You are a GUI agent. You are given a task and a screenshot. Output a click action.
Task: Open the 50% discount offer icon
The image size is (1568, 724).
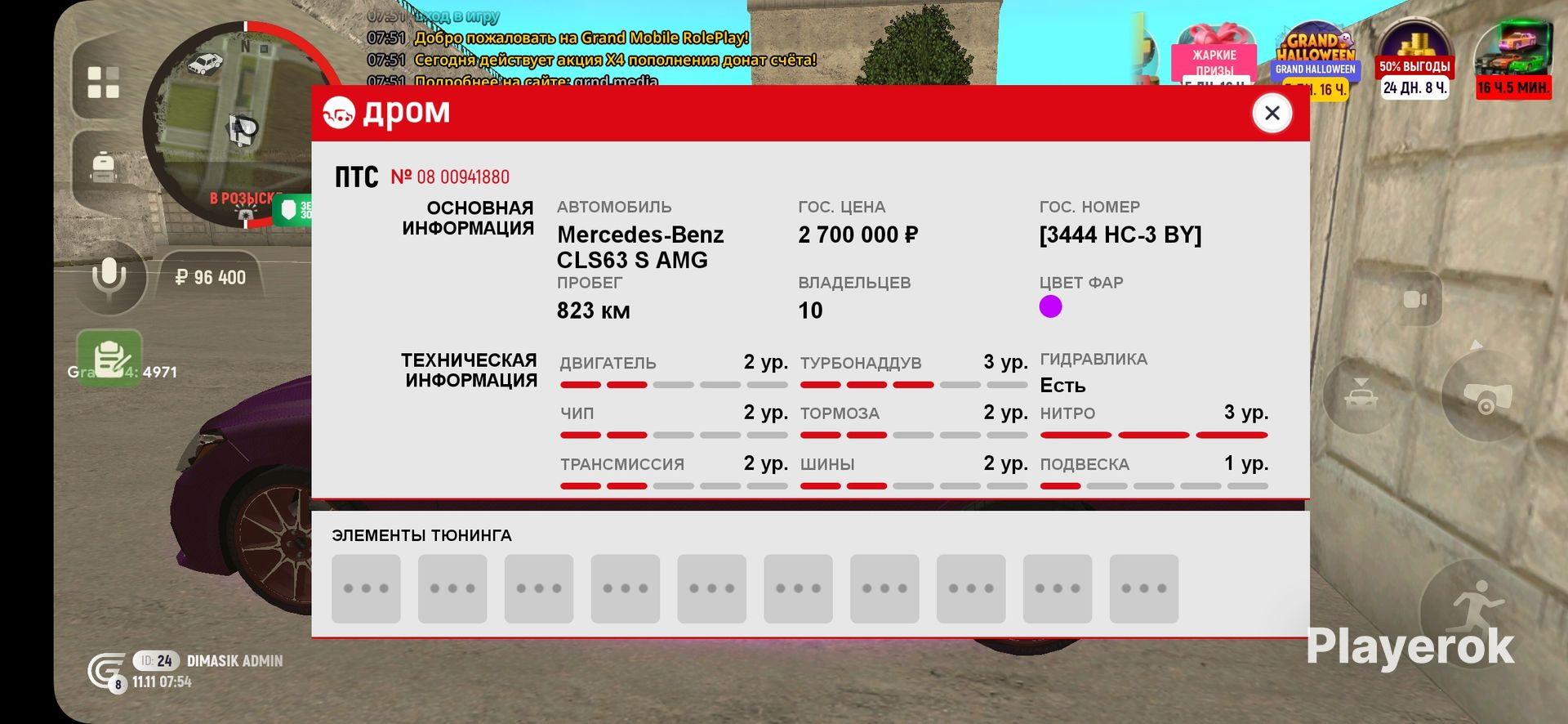click(1415, 60)
